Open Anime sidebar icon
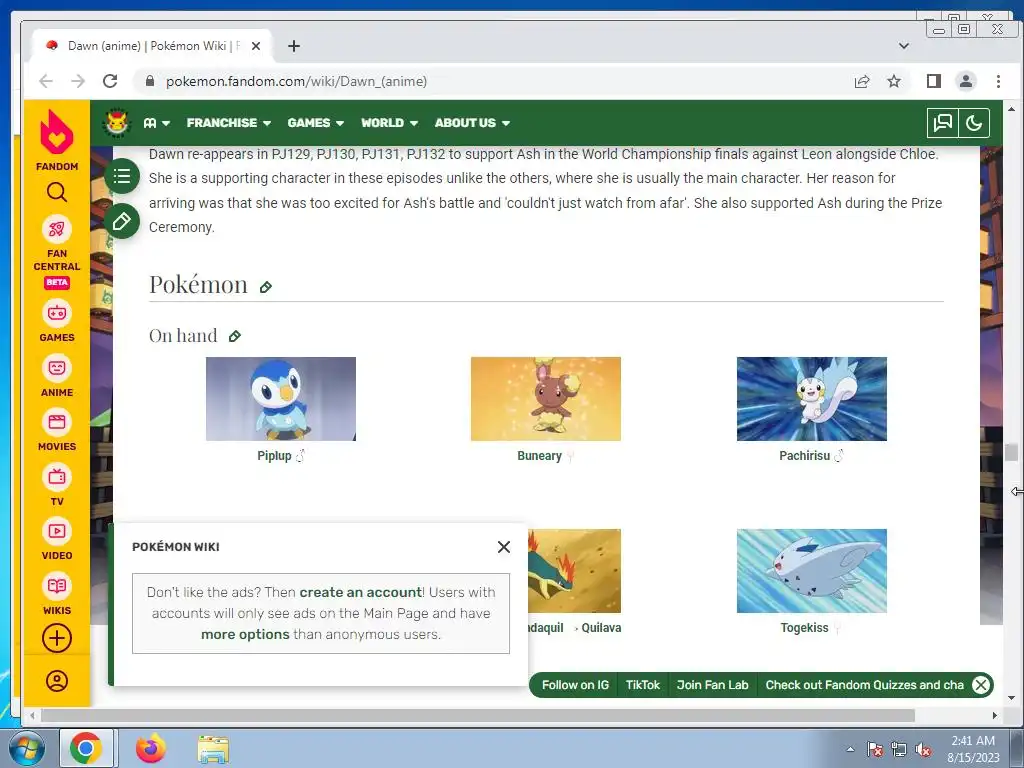The image size is (1024, 768). (x=57, y=368)
